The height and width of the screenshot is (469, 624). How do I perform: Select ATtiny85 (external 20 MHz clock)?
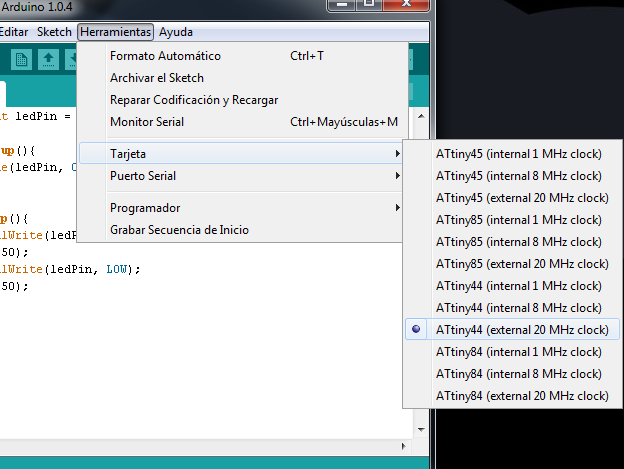click(x=513, y=264)
